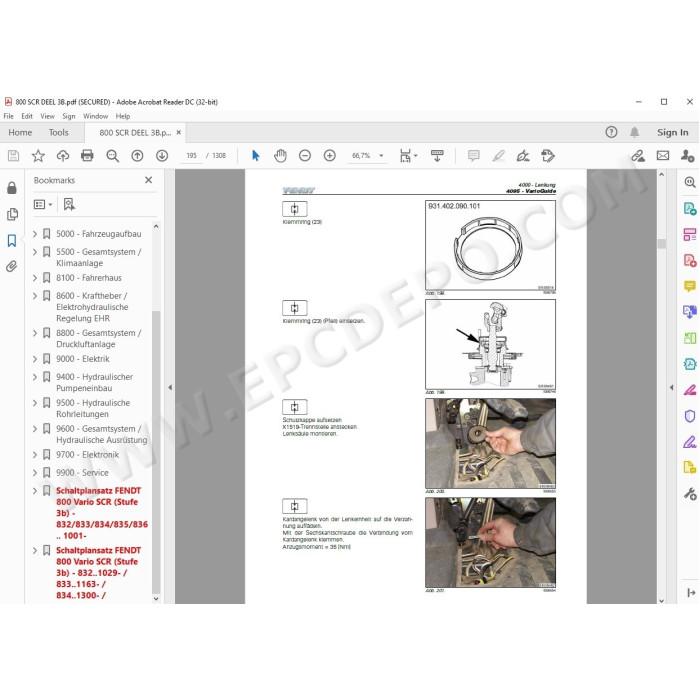Open the sign document pen icon
The height and width of the screenshot is (700, 700).
coord(523,156)
